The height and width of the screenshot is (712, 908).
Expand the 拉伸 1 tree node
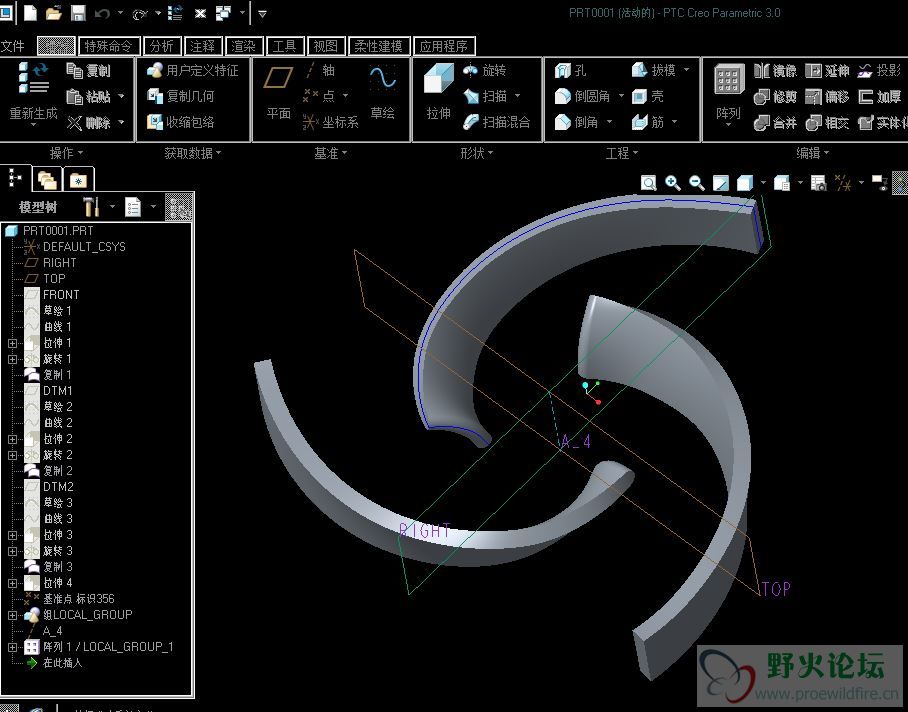pyautogui.click(x=12, y=343)
